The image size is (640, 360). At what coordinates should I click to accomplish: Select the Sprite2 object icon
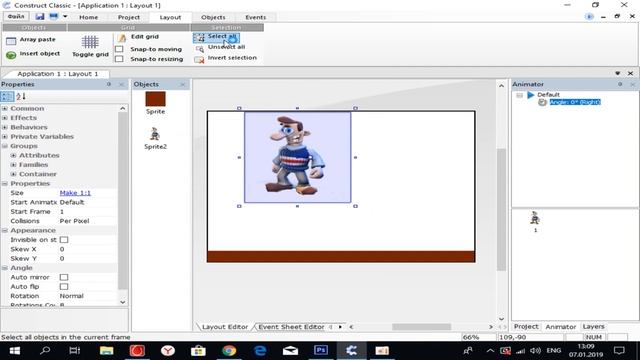click(x=155, y=134)
